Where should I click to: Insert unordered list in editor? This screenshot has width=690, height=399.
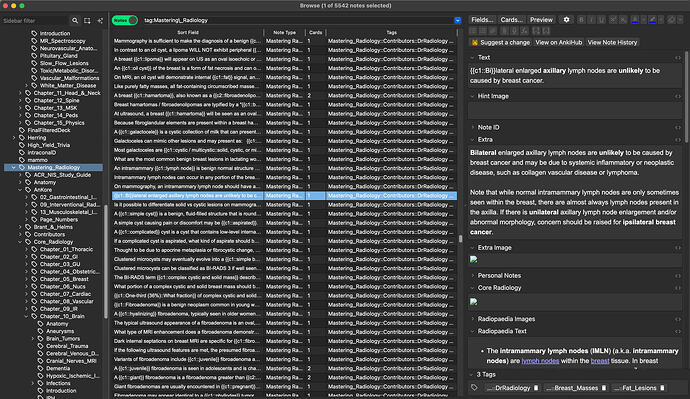coord(473,31)
